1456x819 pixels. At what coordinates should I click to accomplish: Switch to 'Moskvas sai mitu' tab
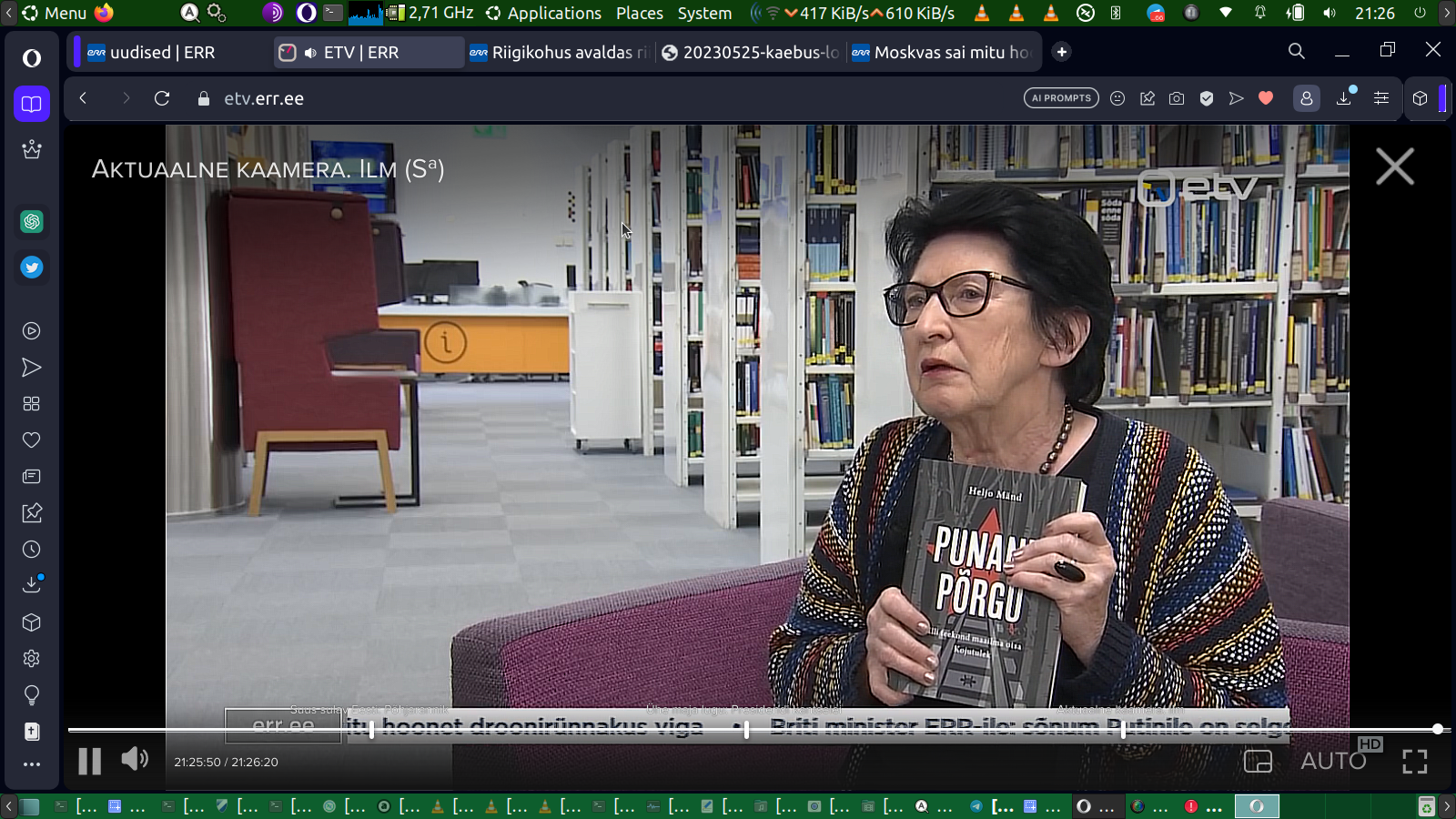[x=942, y=53]
